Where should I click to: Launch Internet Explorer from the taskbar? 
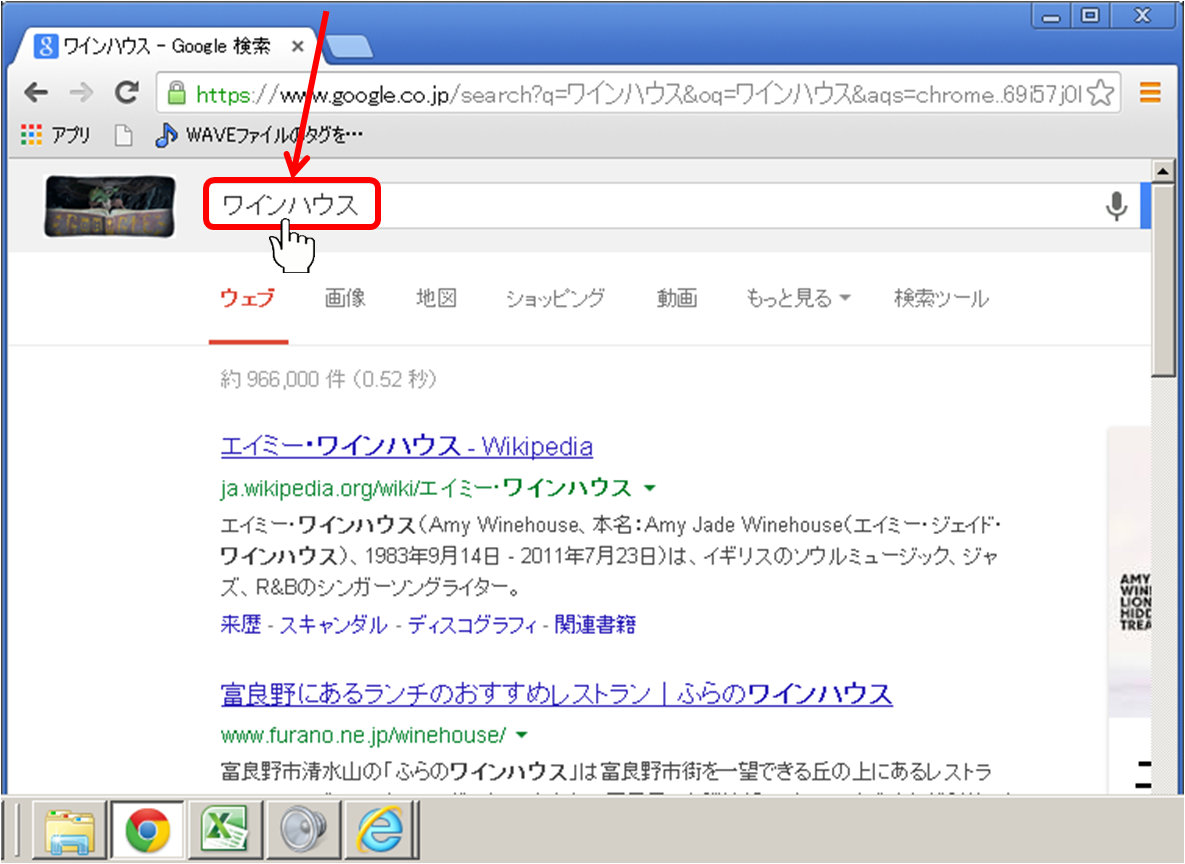380,829
